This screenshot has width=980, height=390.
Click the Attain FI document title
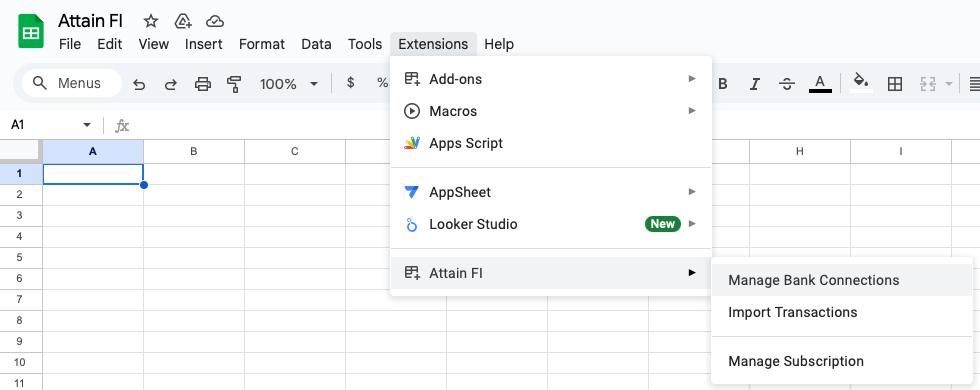[91, 21]
